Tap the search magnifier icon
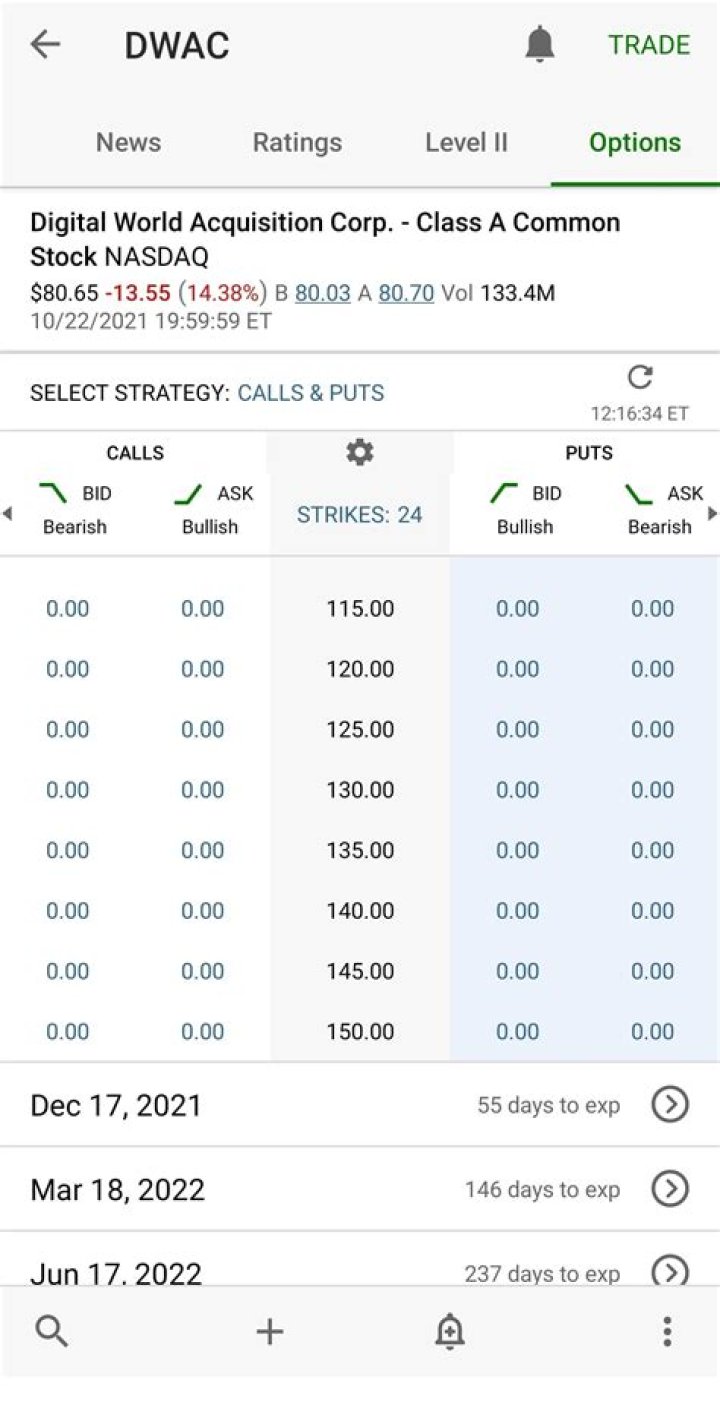Viewport: 720px width, 1402px height. (x=51, y=1331)
